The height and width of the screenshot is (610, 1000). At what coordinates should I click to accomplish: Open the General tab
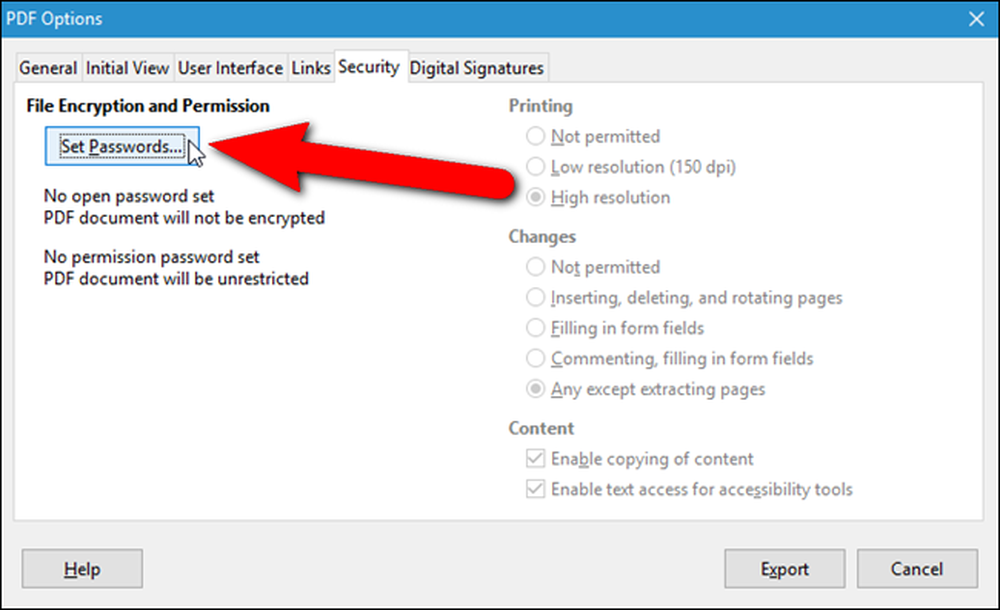click(x=48, y=68)
